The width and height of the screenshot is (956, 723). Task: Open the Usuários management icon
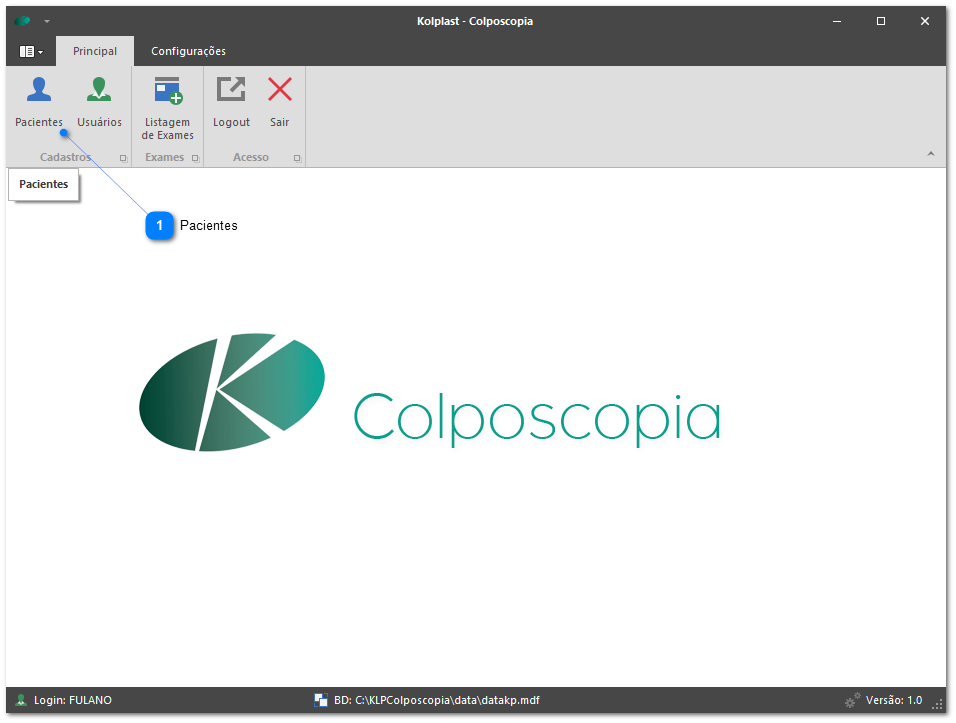tap(99, 90)
